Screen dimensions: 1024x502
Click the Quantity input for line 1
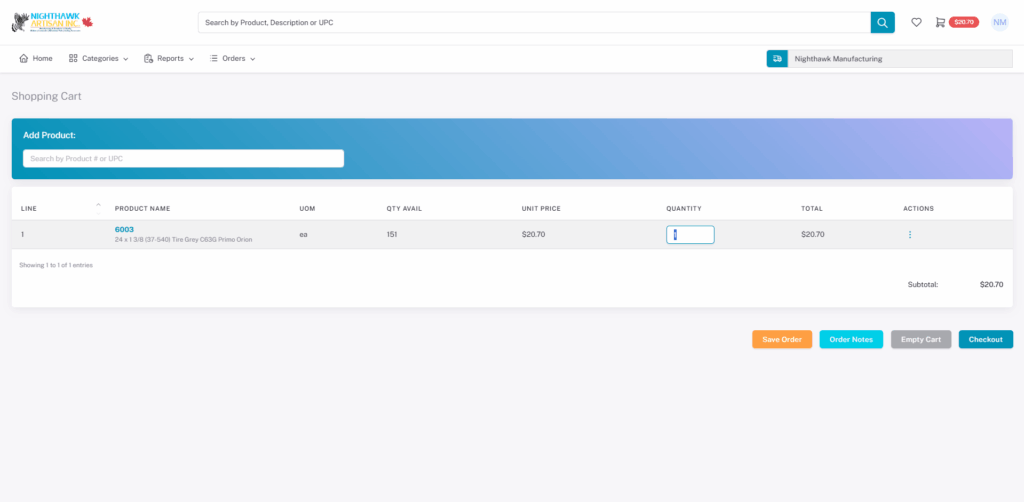(690, 235)
